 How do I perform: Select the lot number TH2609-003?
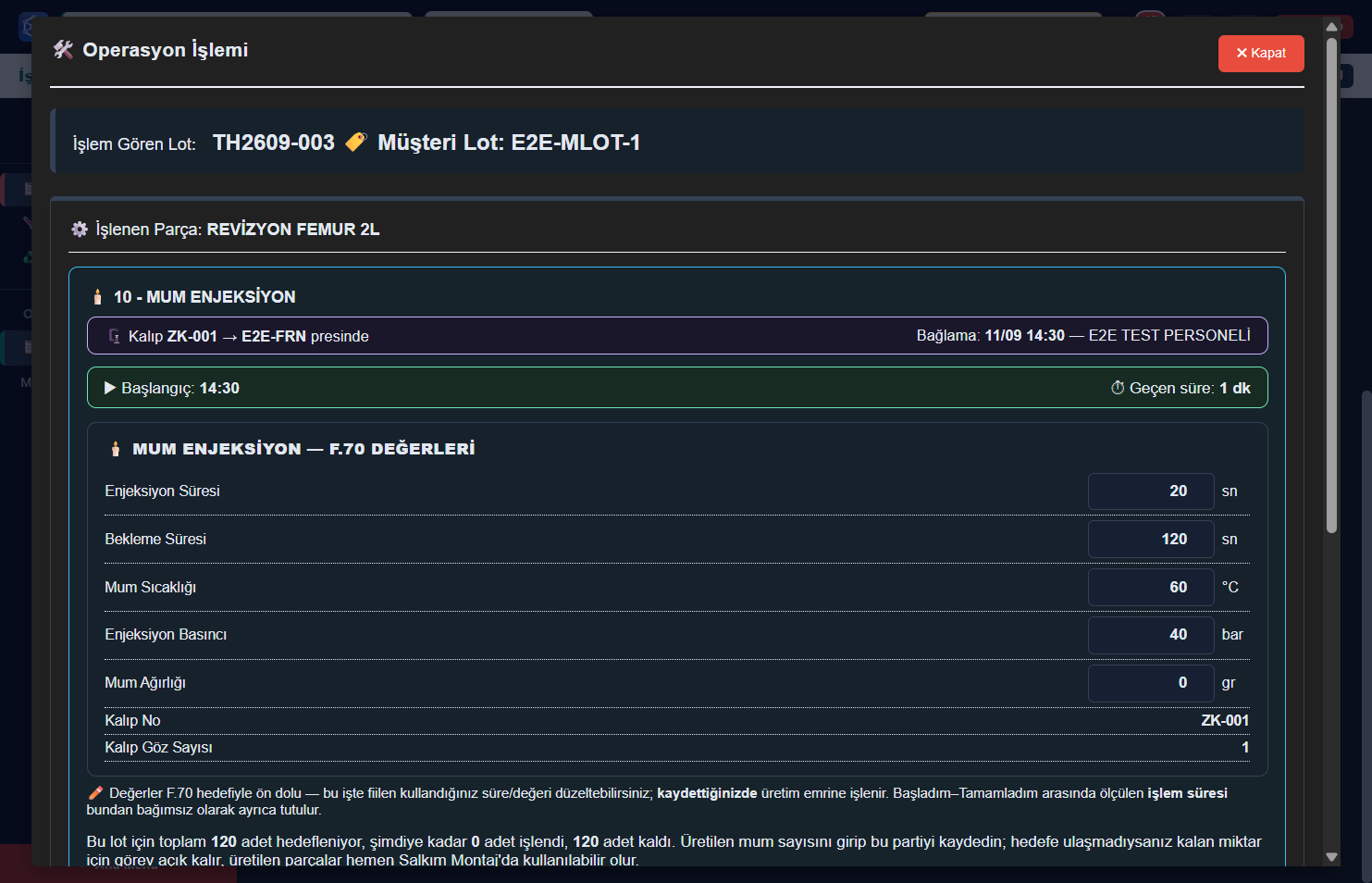[274, 143]
